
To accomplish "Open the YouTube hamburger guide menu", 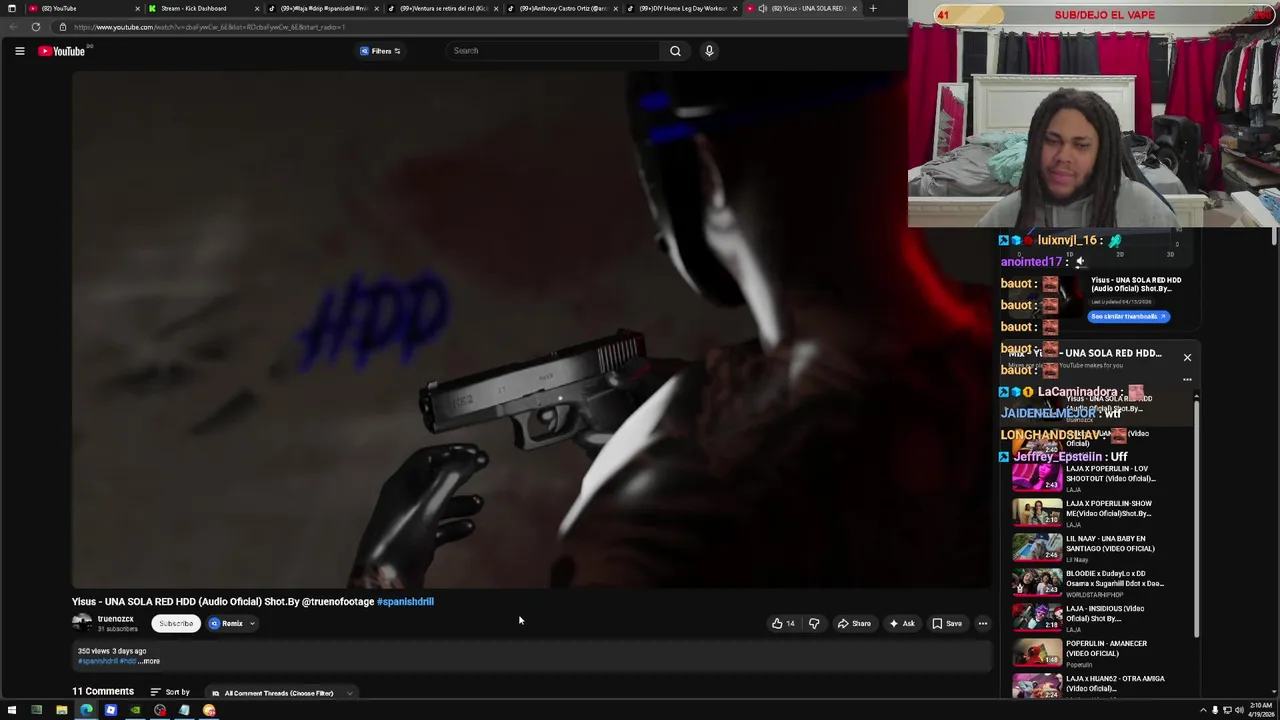I will point(19,51).
